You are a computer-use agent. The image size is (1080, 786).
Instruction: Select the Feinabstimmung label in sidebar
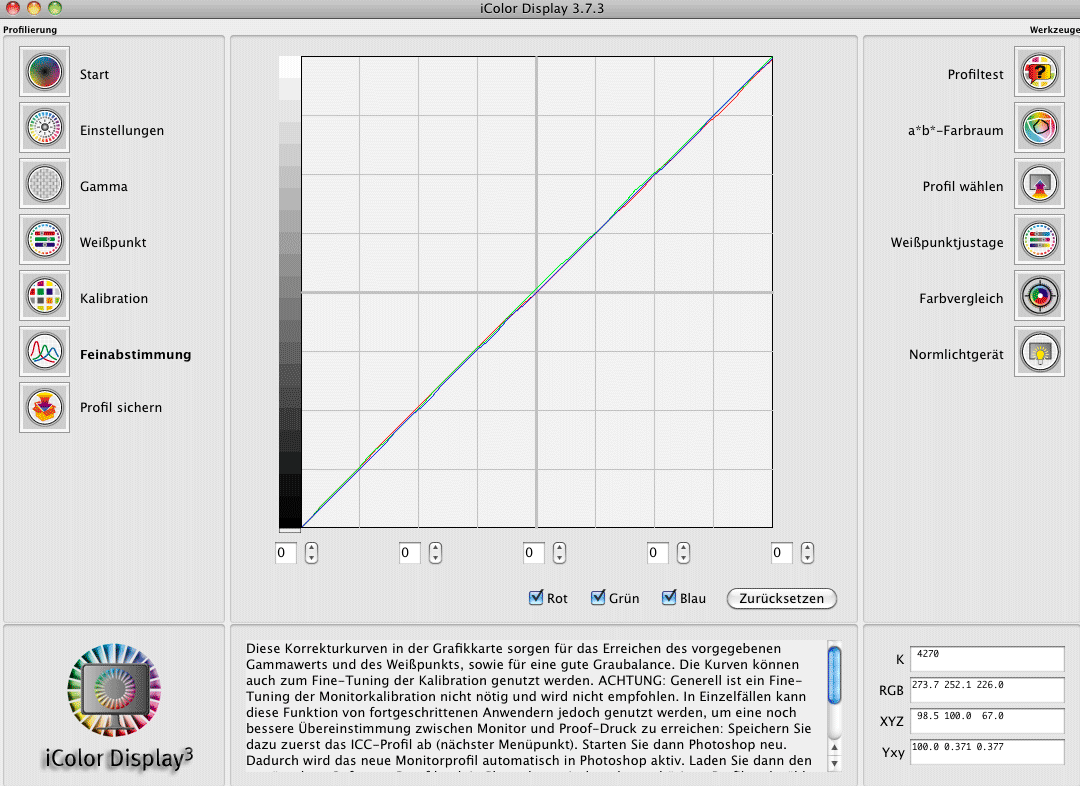[135, 354]
